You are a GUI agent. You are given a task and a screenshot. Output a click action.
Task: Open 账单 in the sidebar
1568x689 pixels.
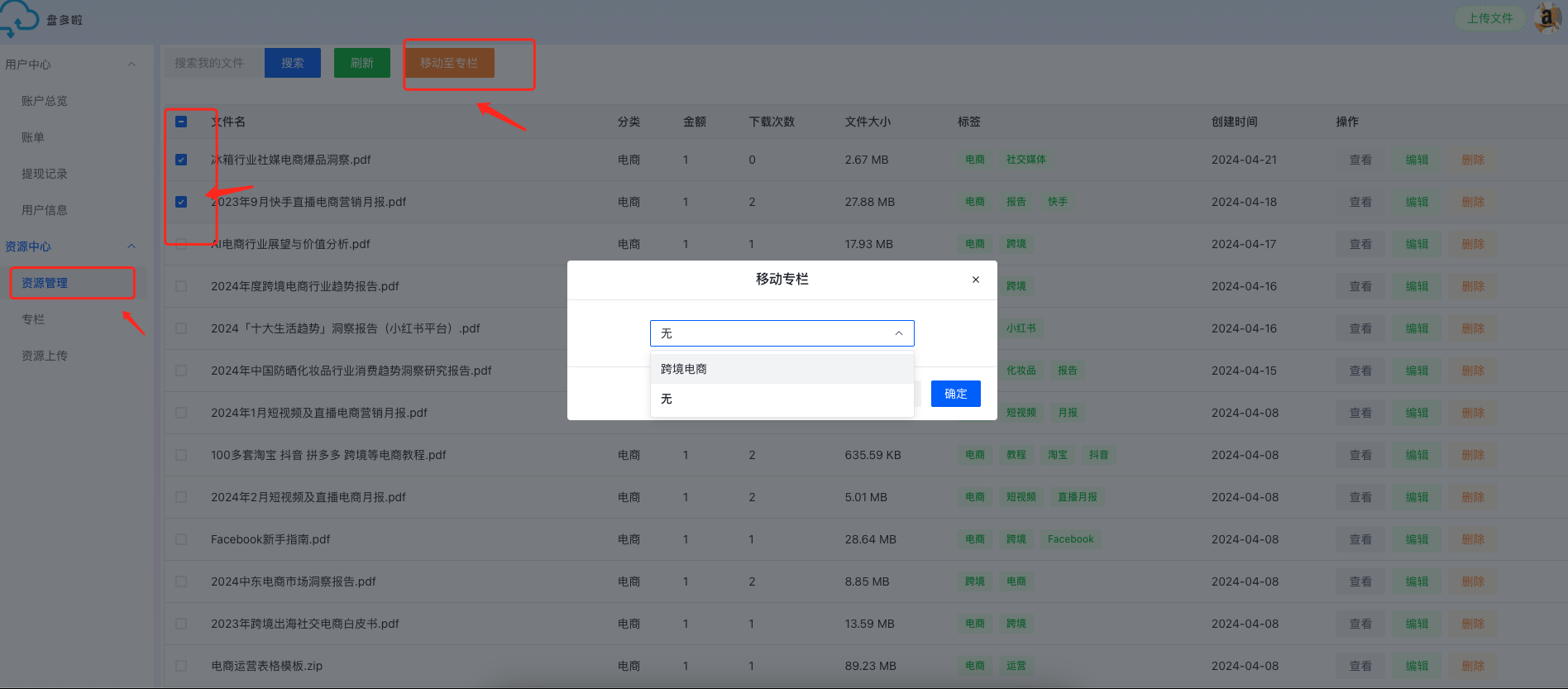tap(33, 137)
